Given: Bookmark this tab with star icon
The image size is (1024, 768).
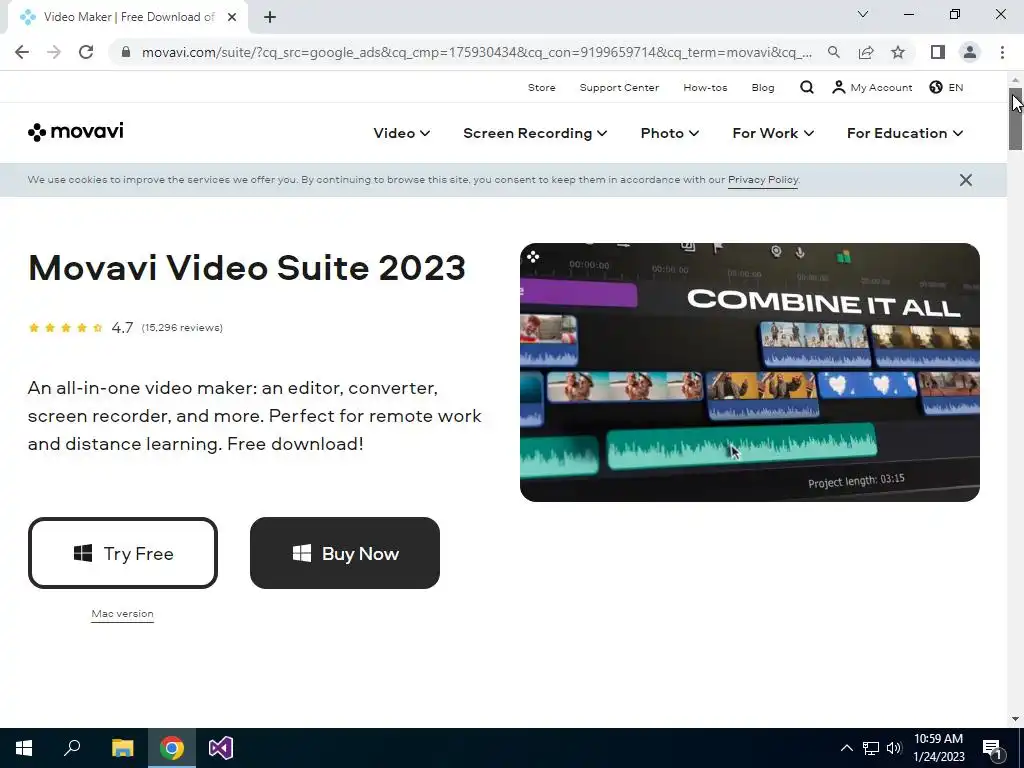Looking at the screenshot, I should [x=898, y=52].
